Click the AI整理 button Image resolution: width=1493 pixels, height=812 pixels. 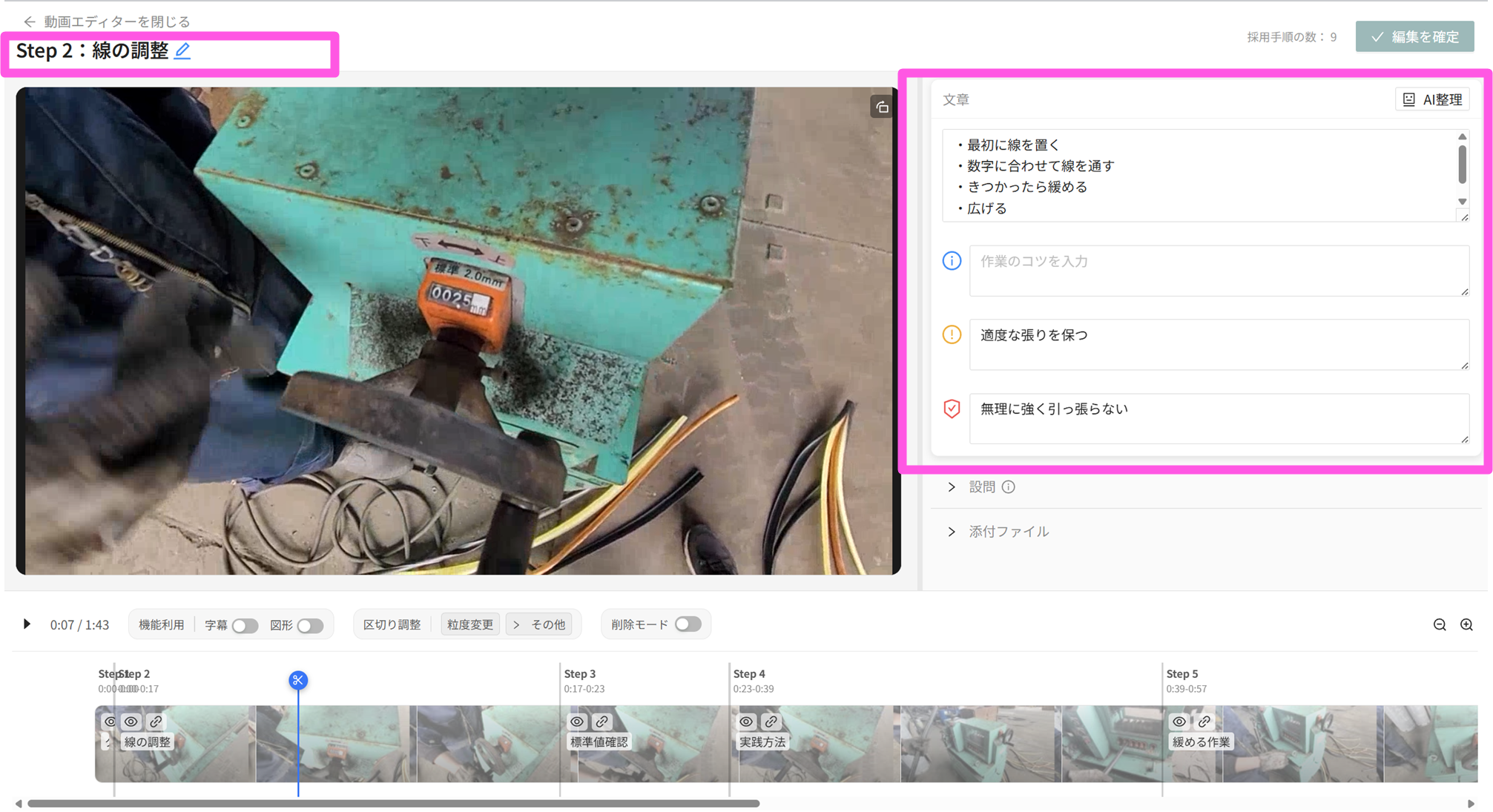click(x=1433, y=99)
